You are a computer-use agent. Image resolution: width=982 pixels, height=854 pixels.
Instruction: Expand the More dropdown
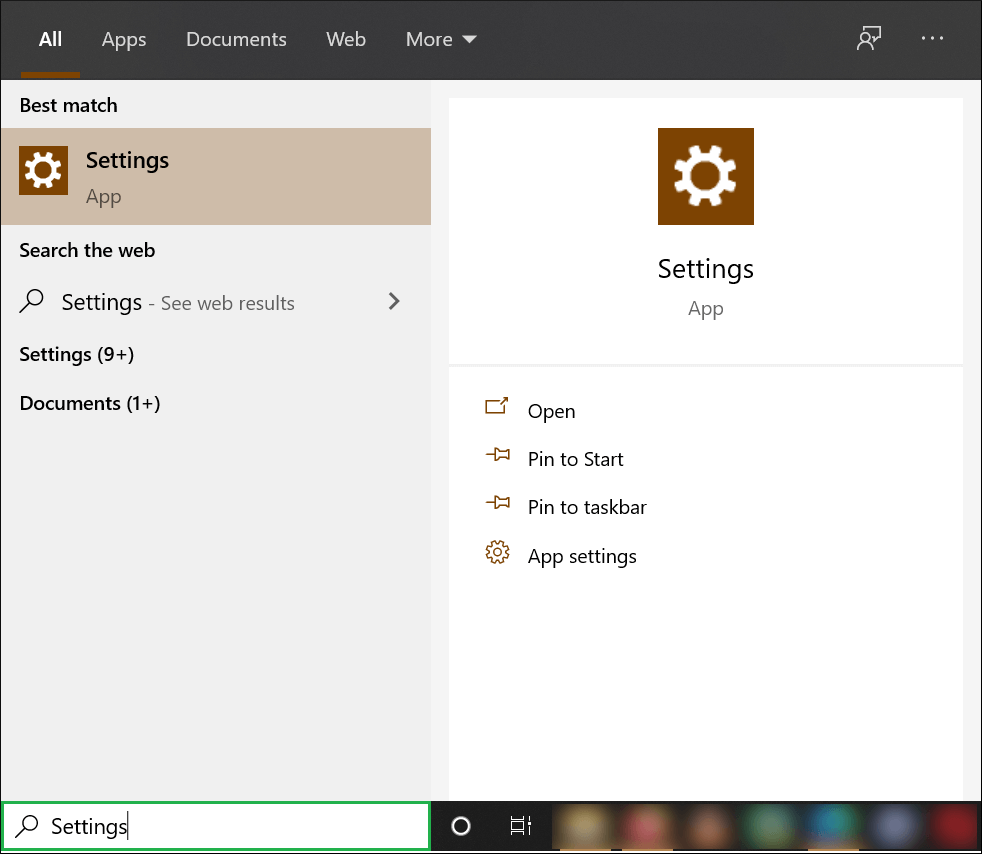click(x=441, y=39)
